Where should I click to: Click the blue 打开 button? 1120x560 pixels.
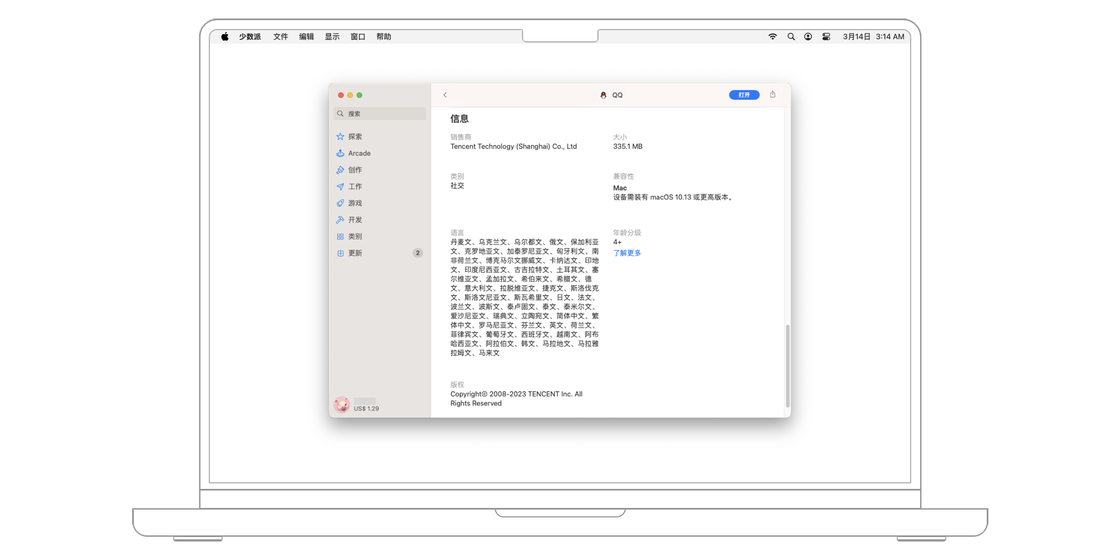[744, 95]
